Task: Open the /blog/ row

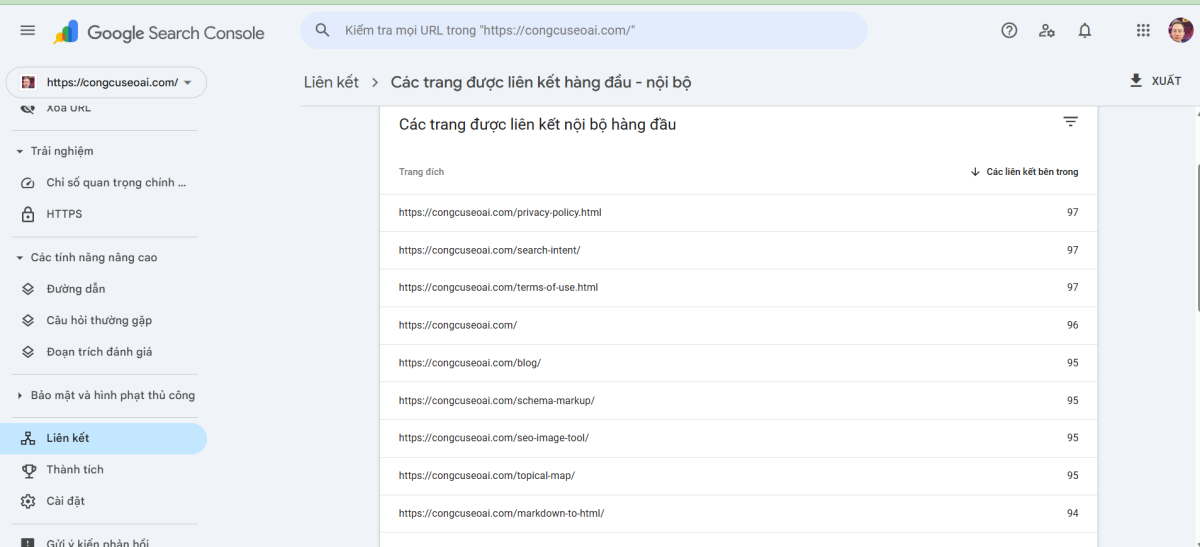Action: click(738, 363)
